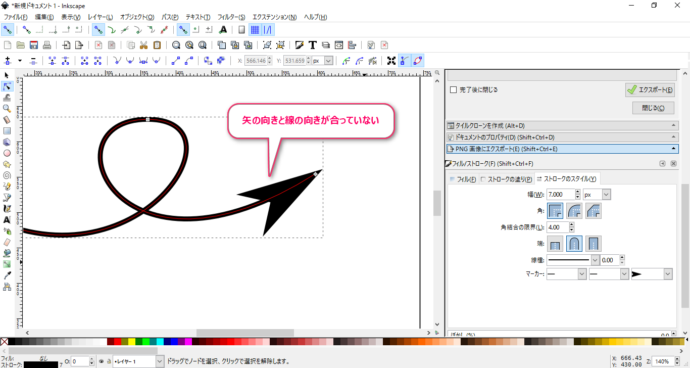Select the Selector arrow tool
The image size is (690, 368).
[x=7, y=75]
